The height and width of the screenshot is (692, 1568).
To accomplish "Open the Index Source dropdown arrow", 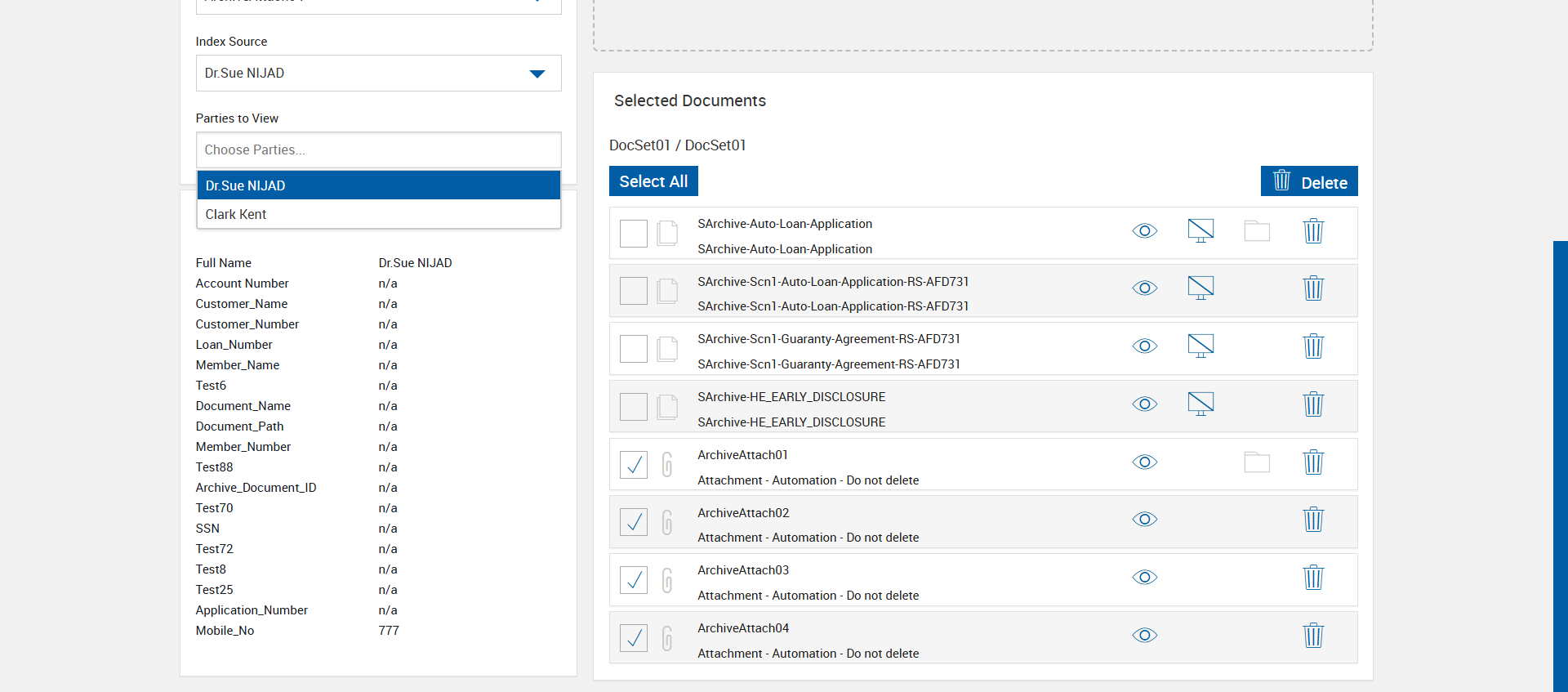I will coord(537,74).
